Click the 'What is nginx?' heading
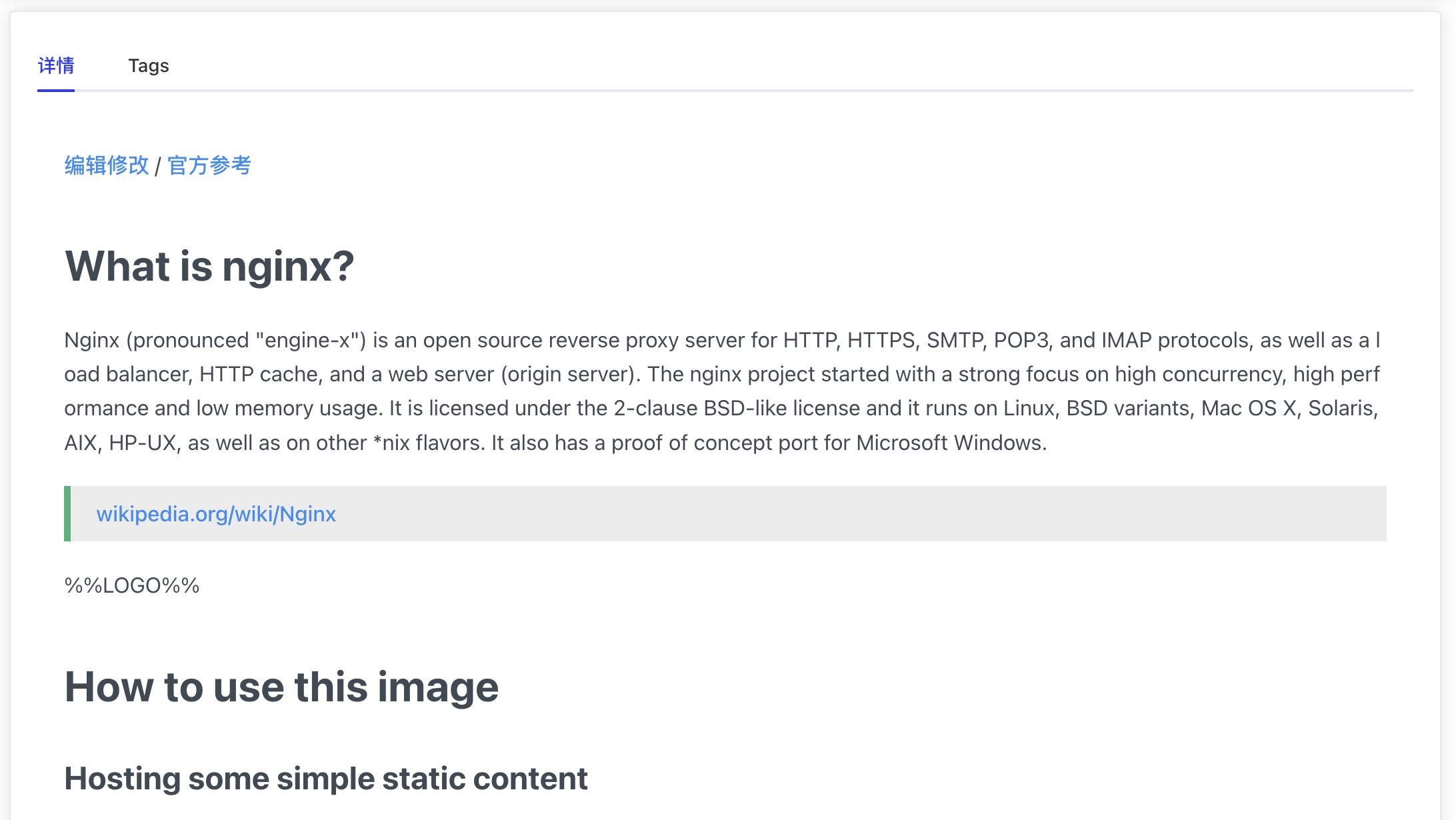This screenshot has width=1456, height=820. pos(209,266)
